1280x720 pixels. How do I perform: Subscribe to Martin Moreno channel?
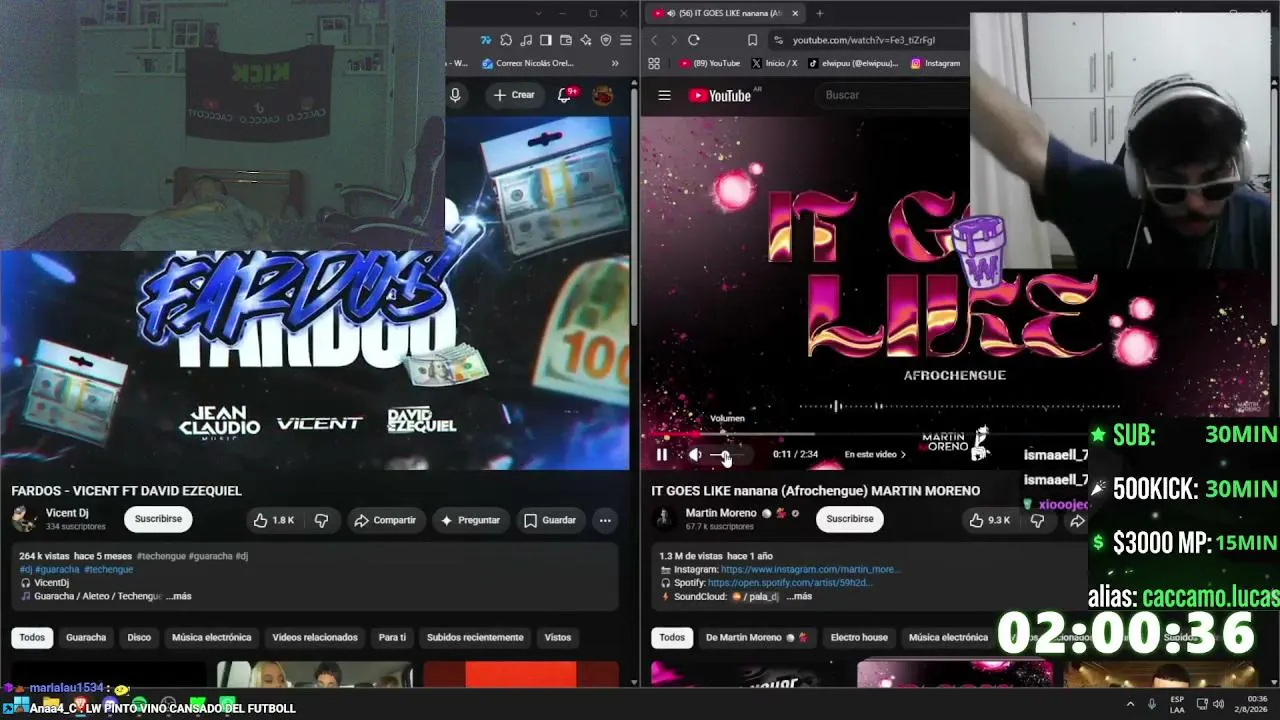(850, 519)
